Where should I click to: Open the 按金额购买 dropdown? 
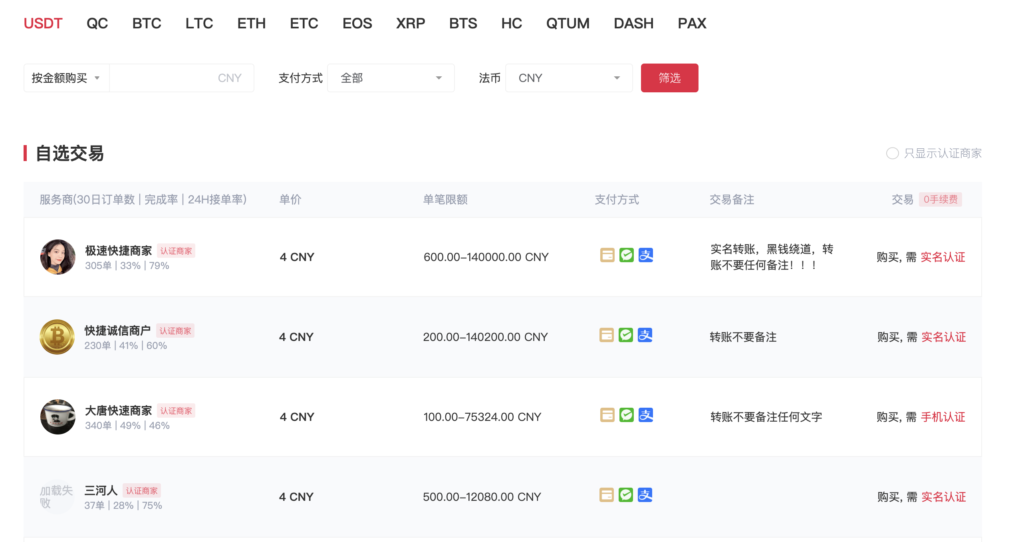[x=66, y=78]
